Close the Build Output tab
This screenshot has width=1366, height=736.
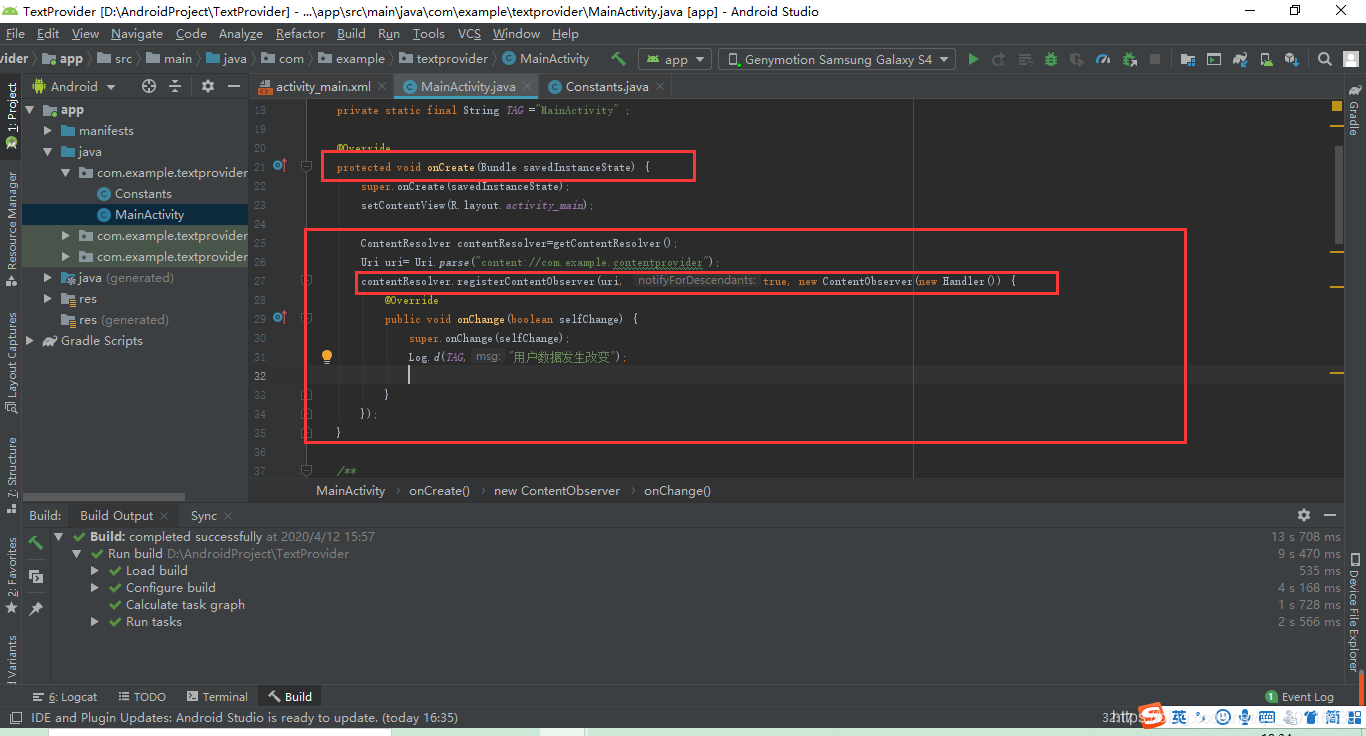[165, 516]
